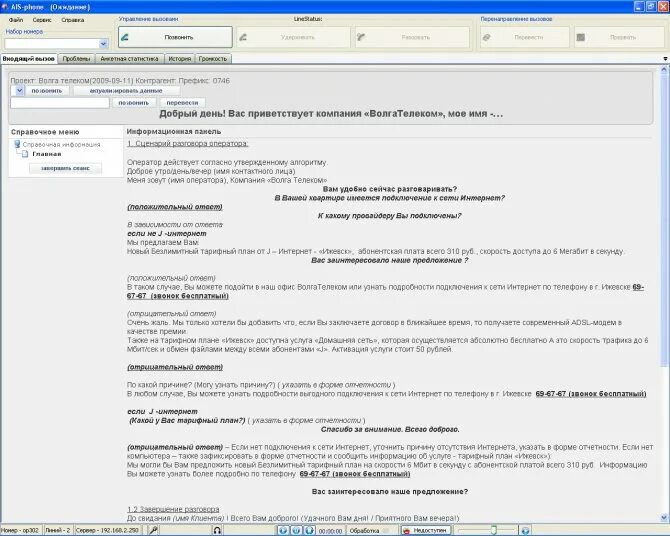Image resolution: width=670 pixels, height=536 pixels.
Task: Expand the Набор номера dropdown arrow
Action: 103,44
